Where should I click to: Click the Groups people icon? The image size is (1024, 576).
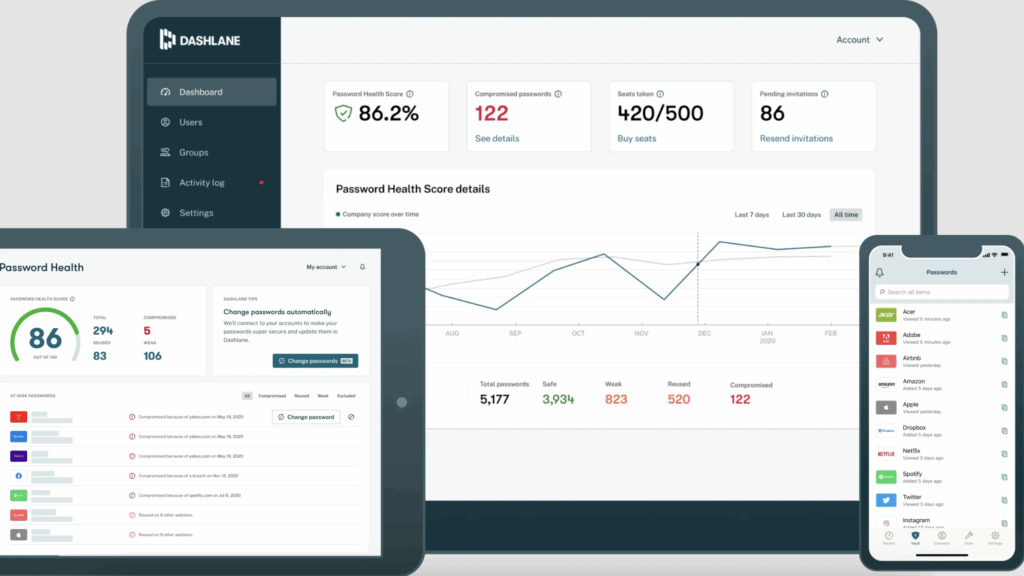point(165,152)
